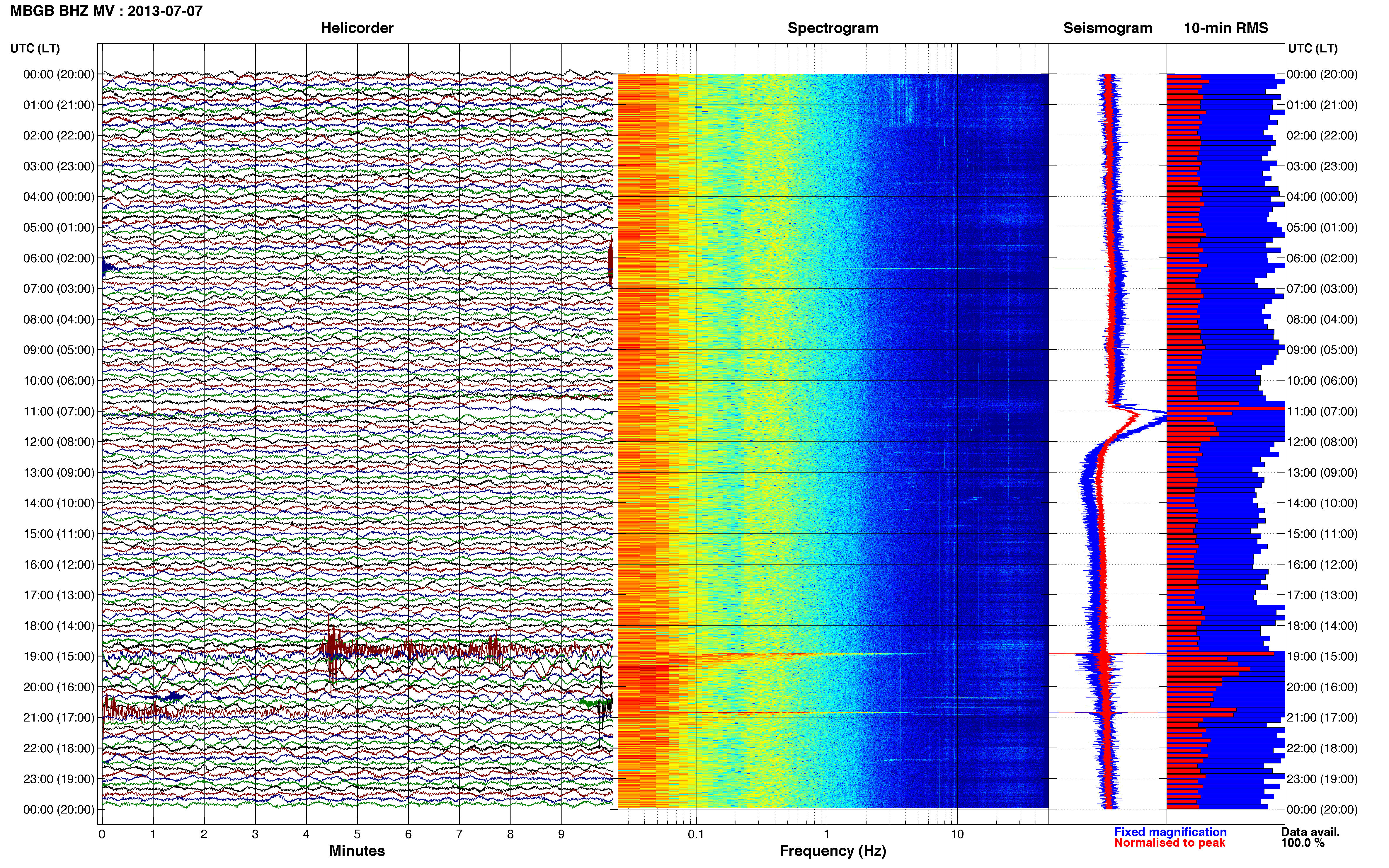1389x868 pixels.
Task: Click the 'Minutes' axis label
Action: (x=357, y=851)
